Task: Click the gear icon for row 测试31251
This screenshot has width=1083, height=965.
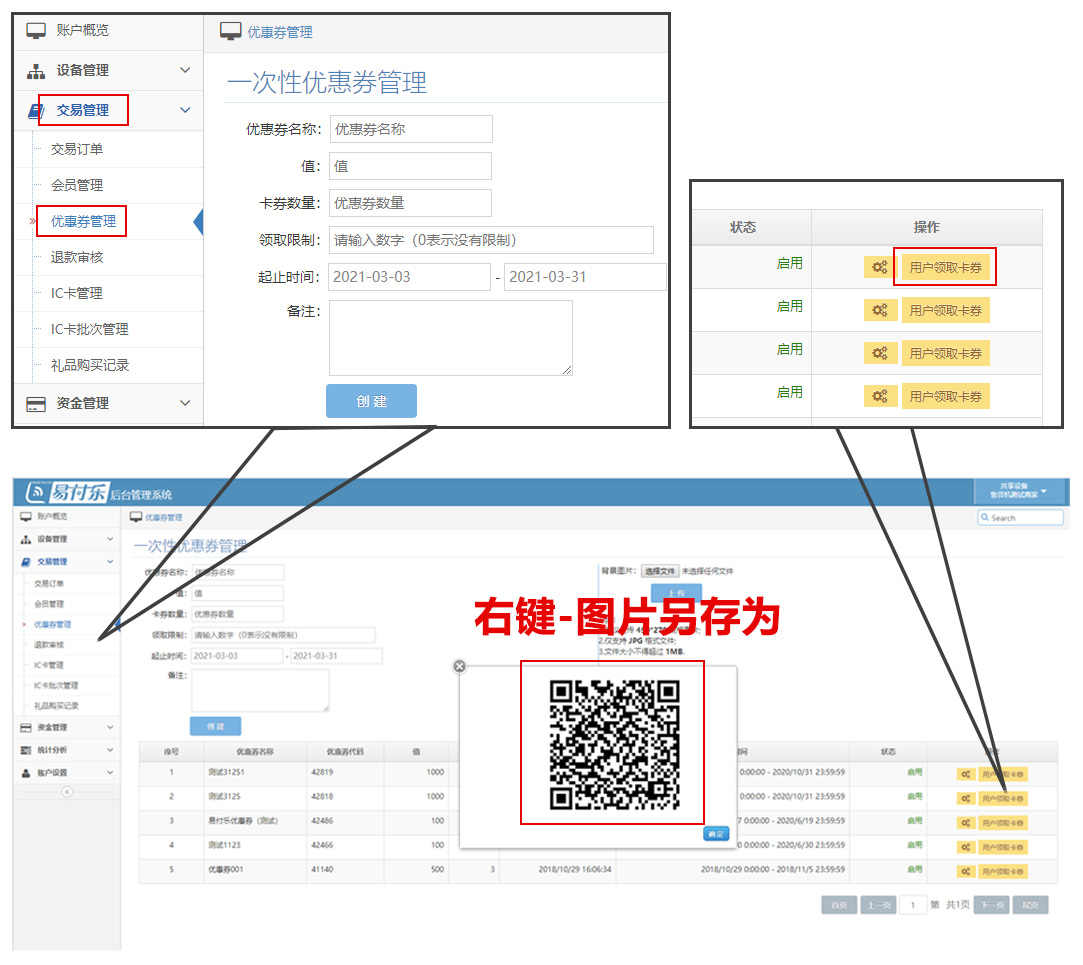Action: click(x=966, y=774)
